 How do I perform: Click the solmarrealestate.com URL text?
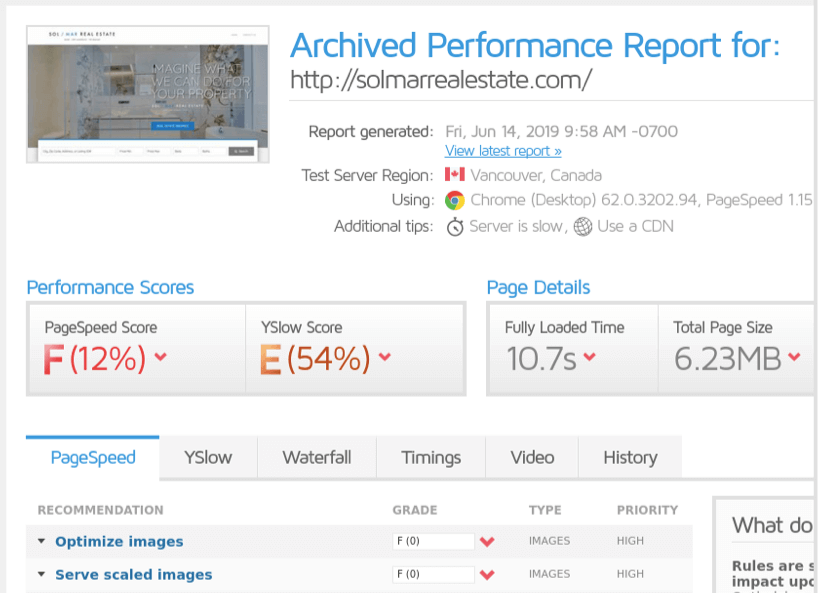pyautogui.click(x=441, y=80)
